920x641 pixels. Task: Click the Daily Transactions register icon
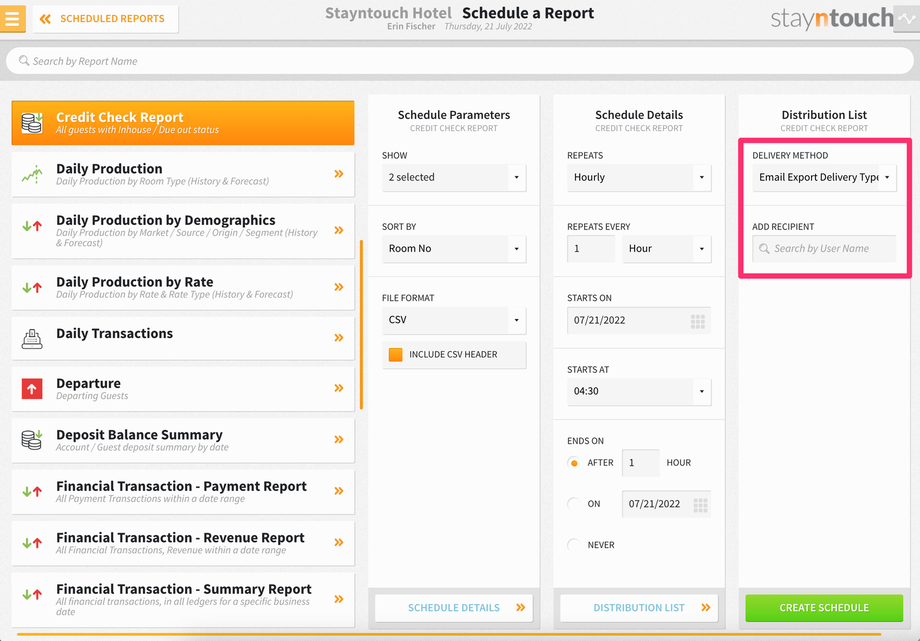(x=32, y=339)
